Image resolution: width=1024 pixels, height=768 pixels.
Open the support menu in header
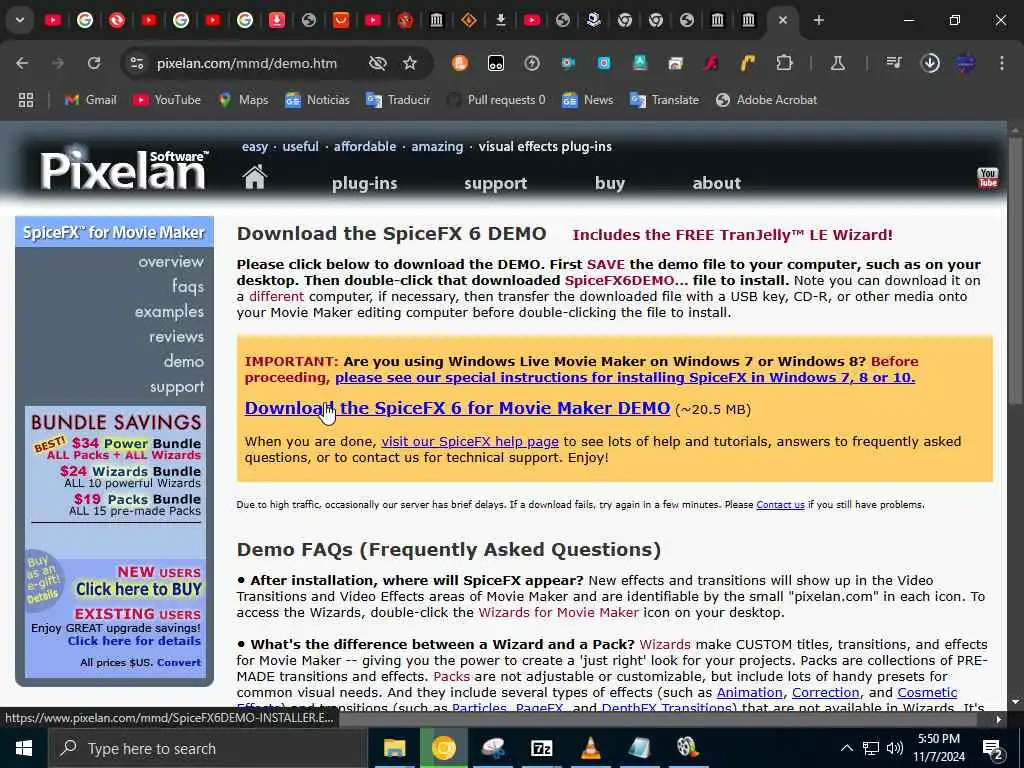(x=496, y=184)
